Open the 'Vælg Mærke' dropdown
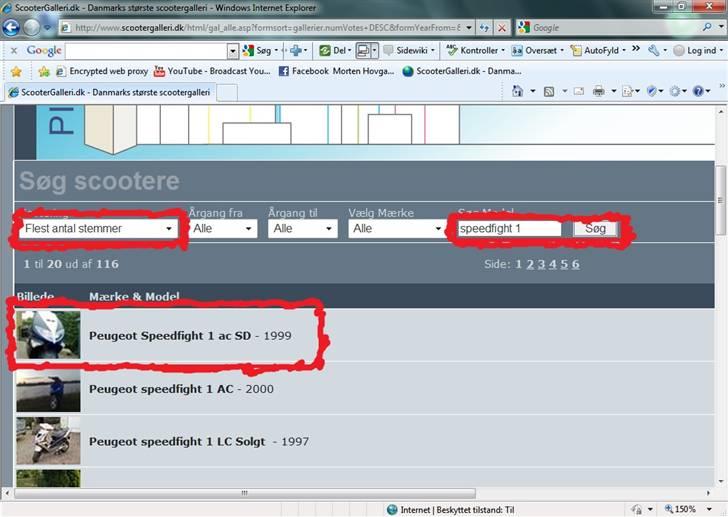 click(396, 229)
